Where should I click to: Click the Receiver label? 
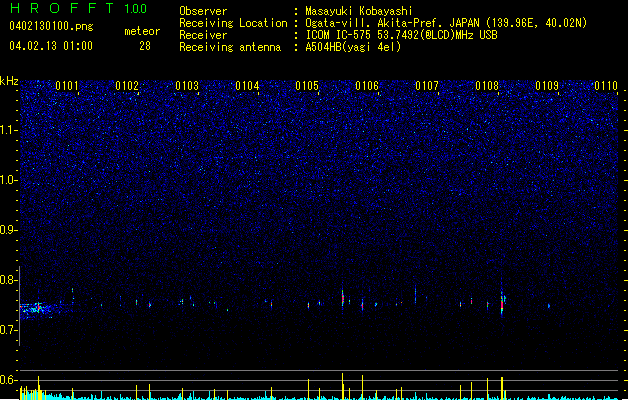click(x=203, y=35)
